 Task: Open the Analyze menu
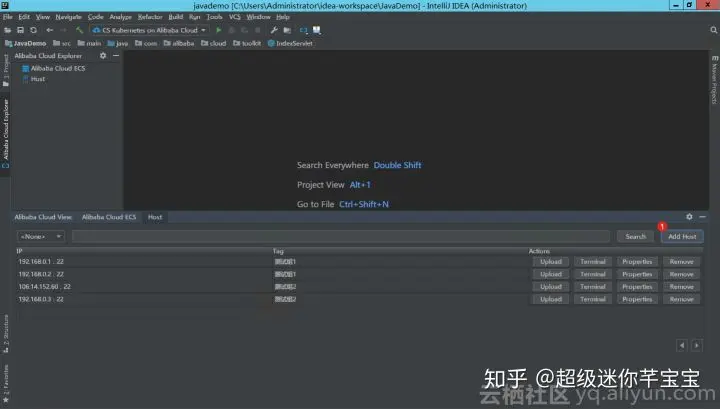pos(120,17)
